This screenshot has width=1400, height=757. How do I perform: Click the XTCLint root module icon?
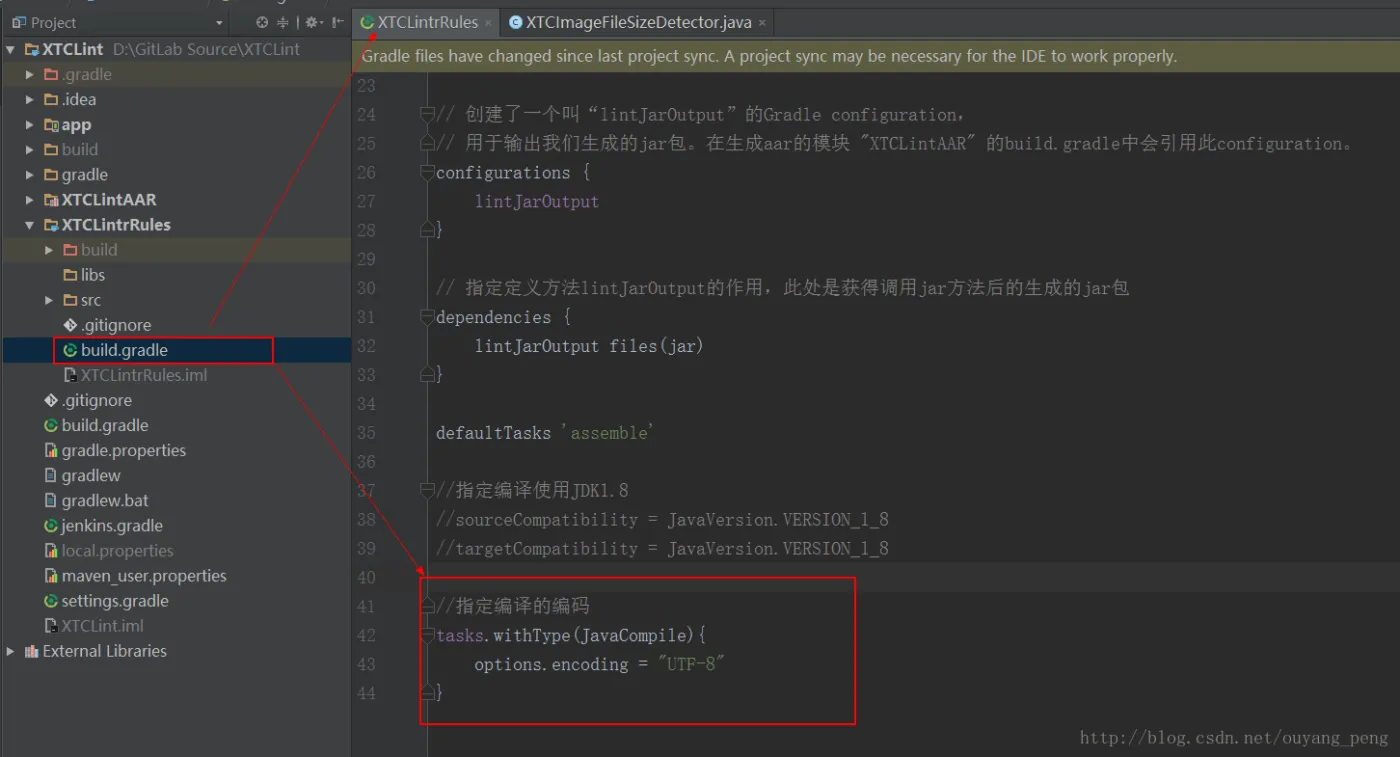click(x=32, y=49)
